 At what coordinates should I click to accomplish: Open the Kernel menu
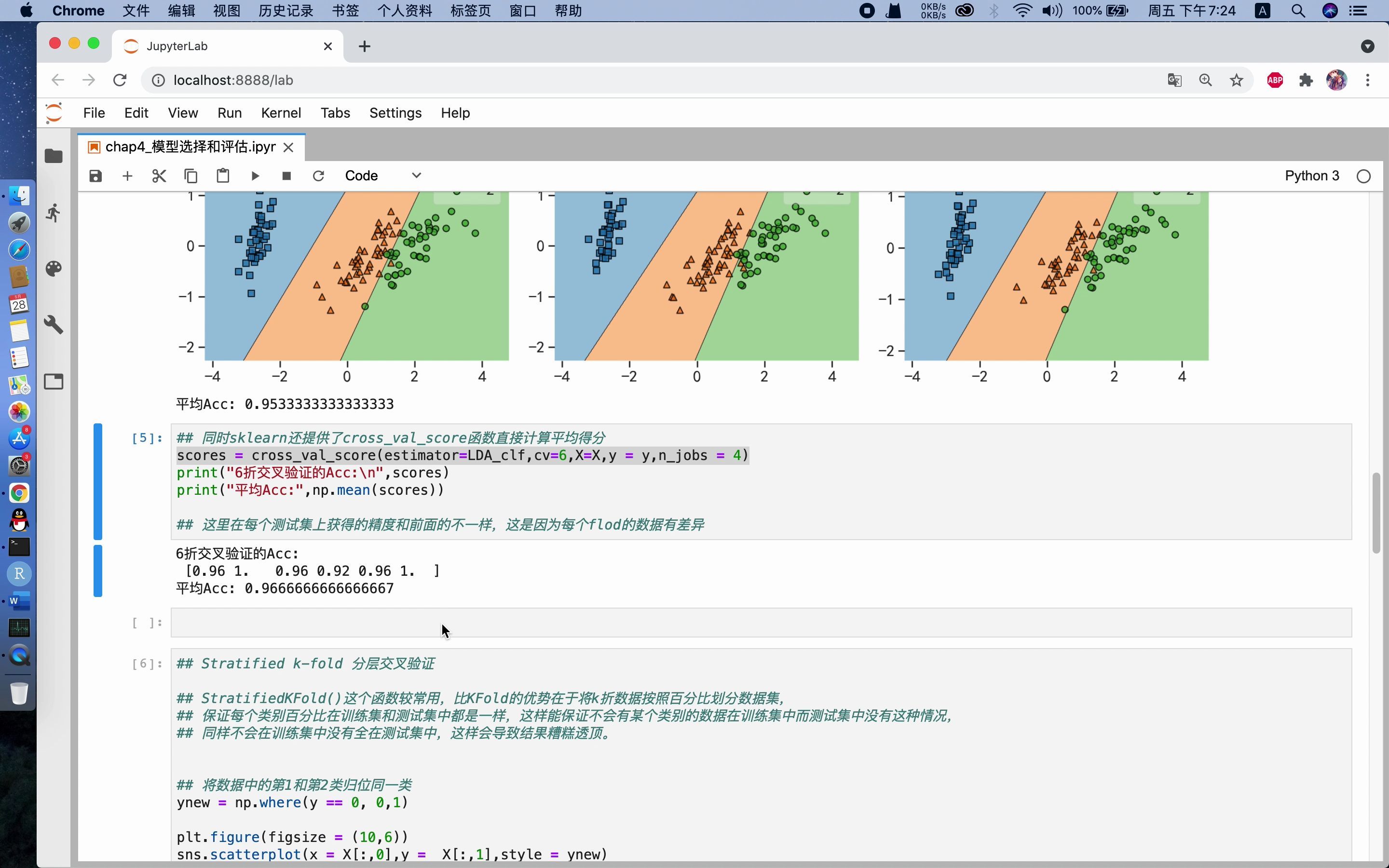click(x=281, y=113)
